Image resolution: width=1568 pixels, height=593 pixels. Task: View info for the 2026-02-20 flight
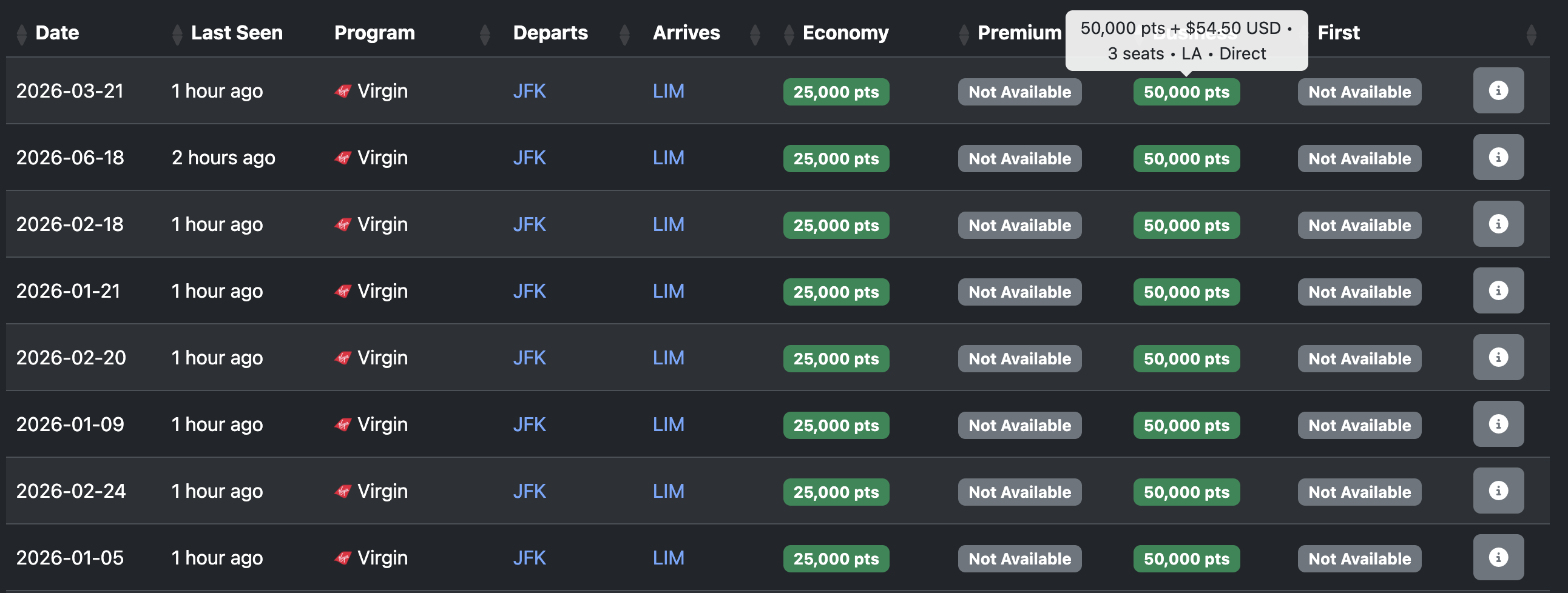(1498, 358)
